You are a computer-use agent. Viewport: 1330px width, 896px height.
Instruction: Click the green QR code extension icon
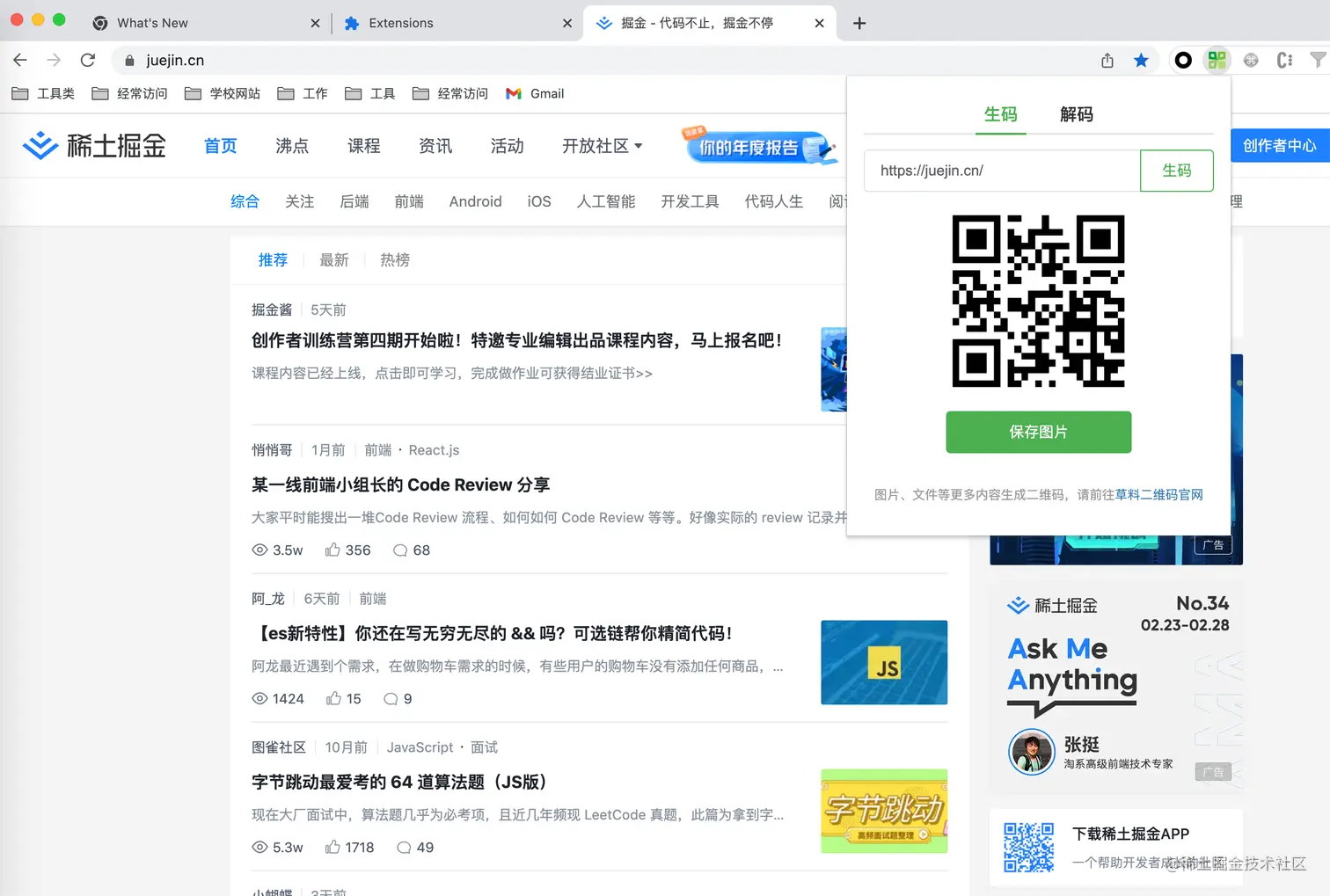1217,60
